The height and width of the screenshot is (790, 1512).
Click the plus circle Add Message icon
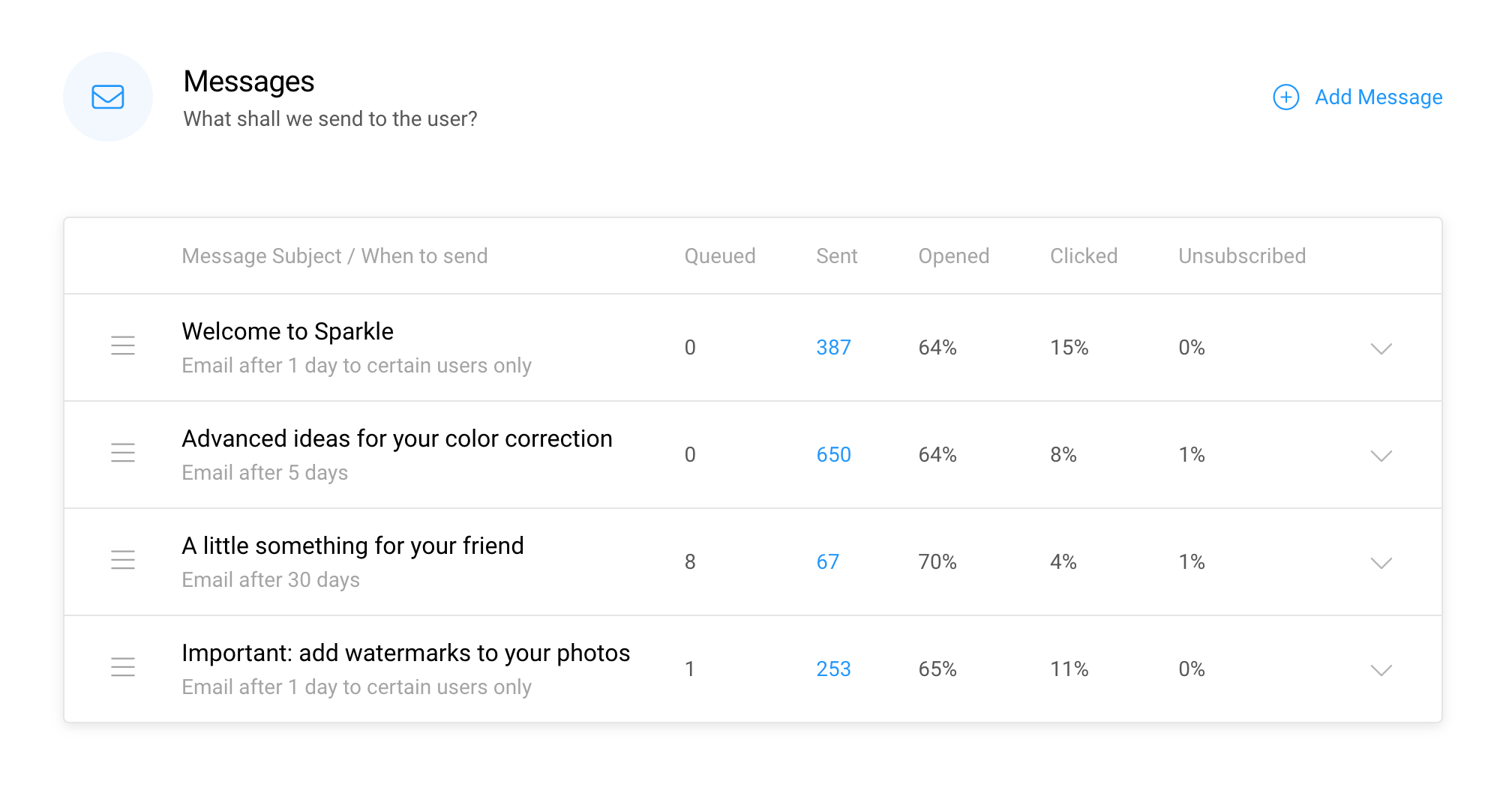click(x=1285, y=97)
